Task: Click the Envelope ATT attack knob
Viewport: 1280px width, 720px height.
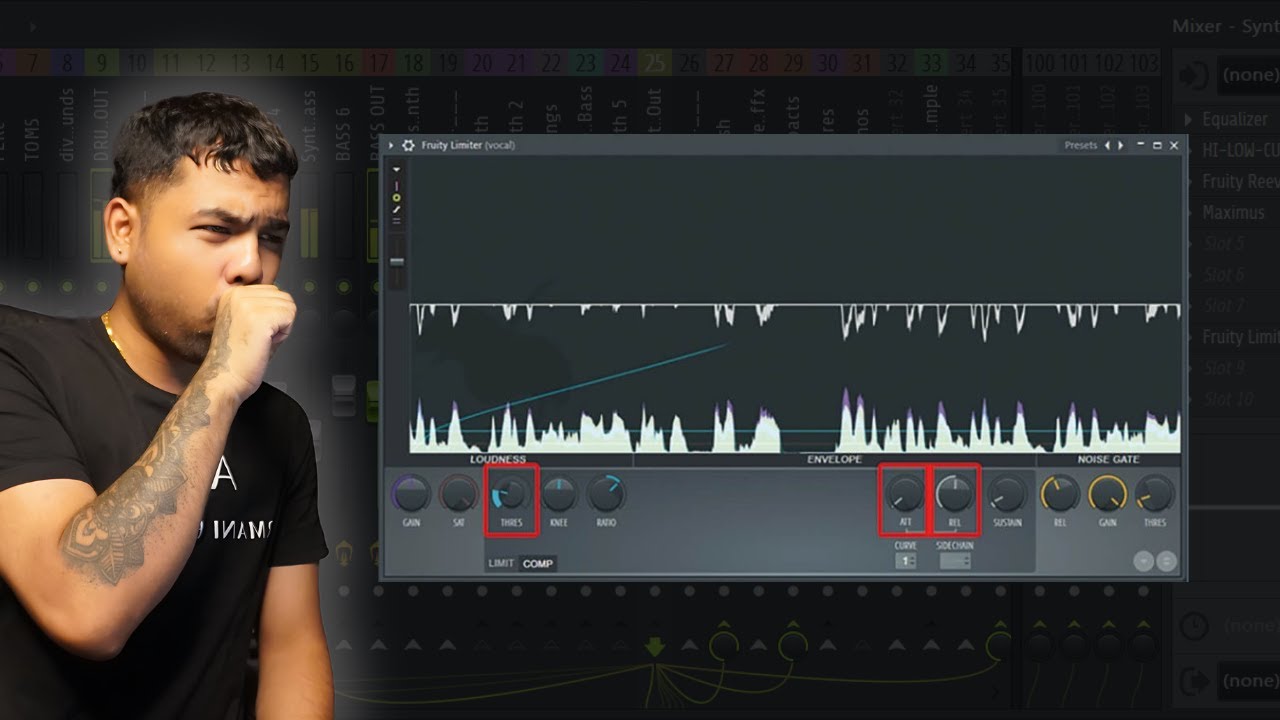Action: click(905, 493)
